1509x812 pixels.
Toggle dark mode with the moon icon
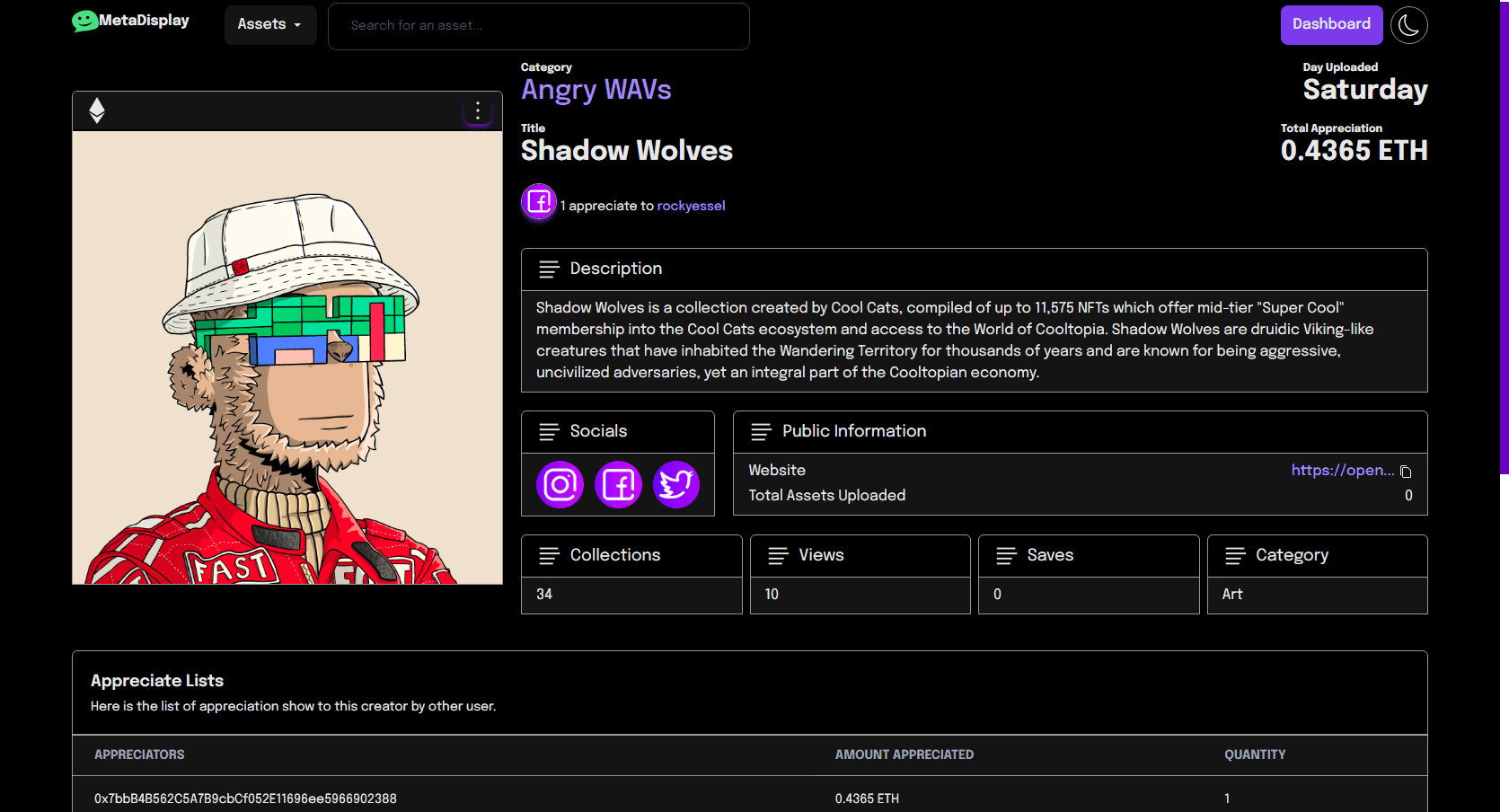(1408, 25)
